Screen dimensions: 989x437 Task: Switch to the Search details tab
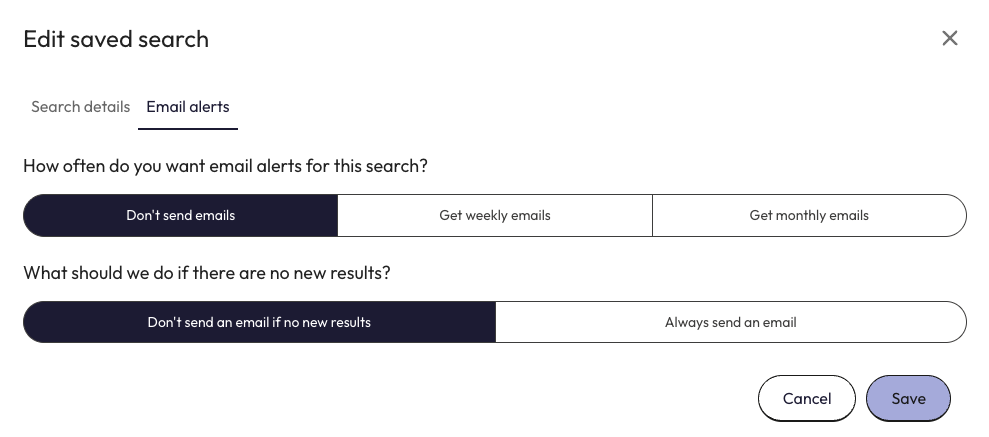pyautogui.click(x=81, y=107)
